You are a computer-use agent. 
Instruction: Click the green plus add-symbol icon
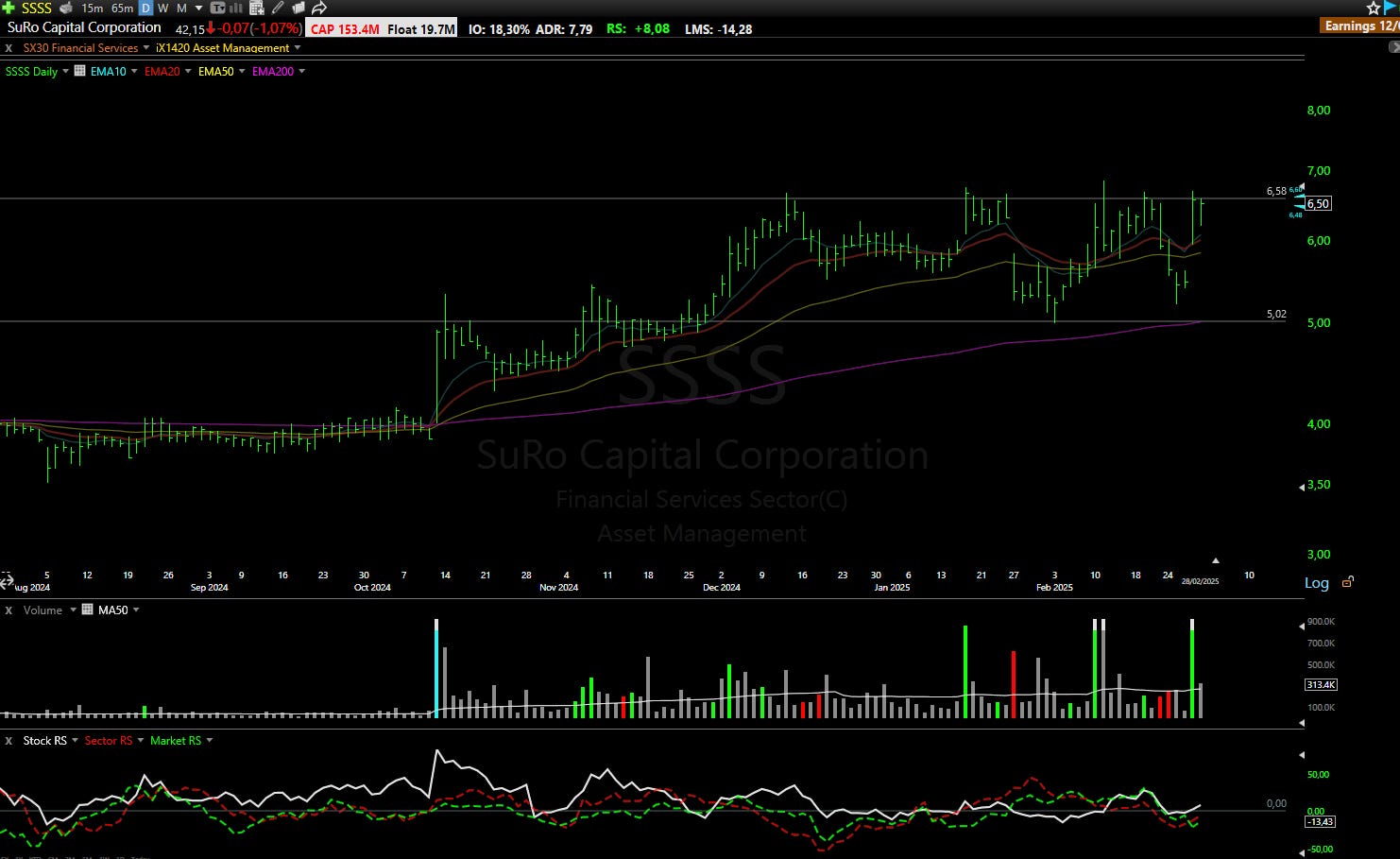tap(9, 8)
